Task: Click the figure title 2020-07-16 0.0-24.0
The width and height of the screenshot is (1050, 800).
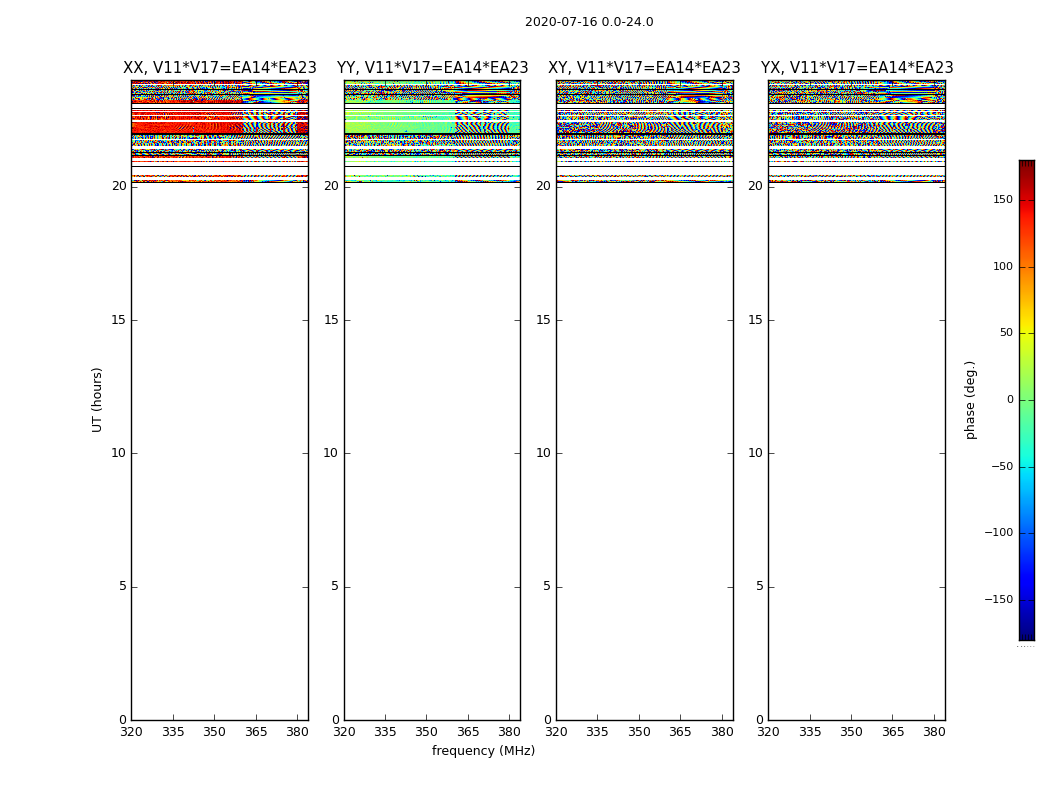Action: pyautogui.click(x=589, y=22)
